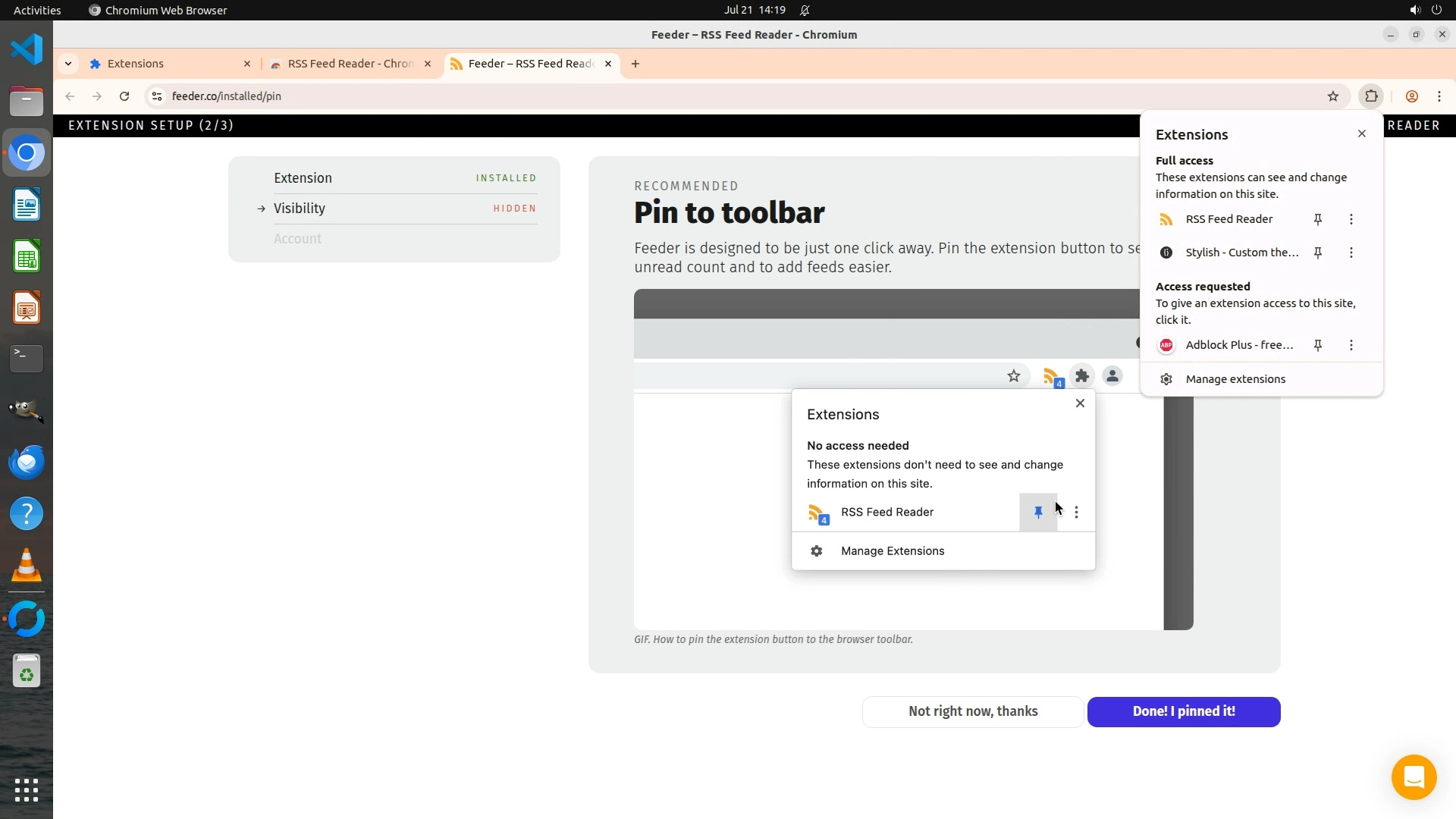Open tab search dropdown arrow
The width and height of the screenshot is (1456, 819).
(x=68, y=64)
